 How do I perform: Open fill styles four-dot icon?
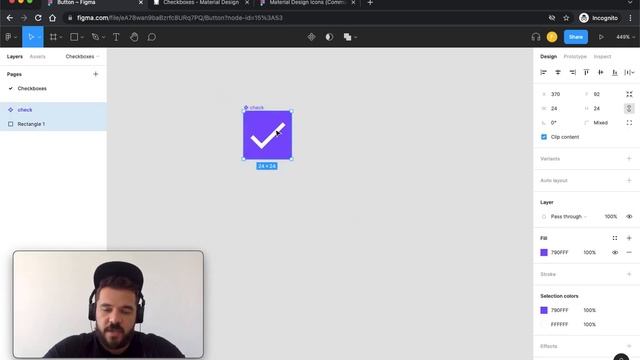point(615,238)
